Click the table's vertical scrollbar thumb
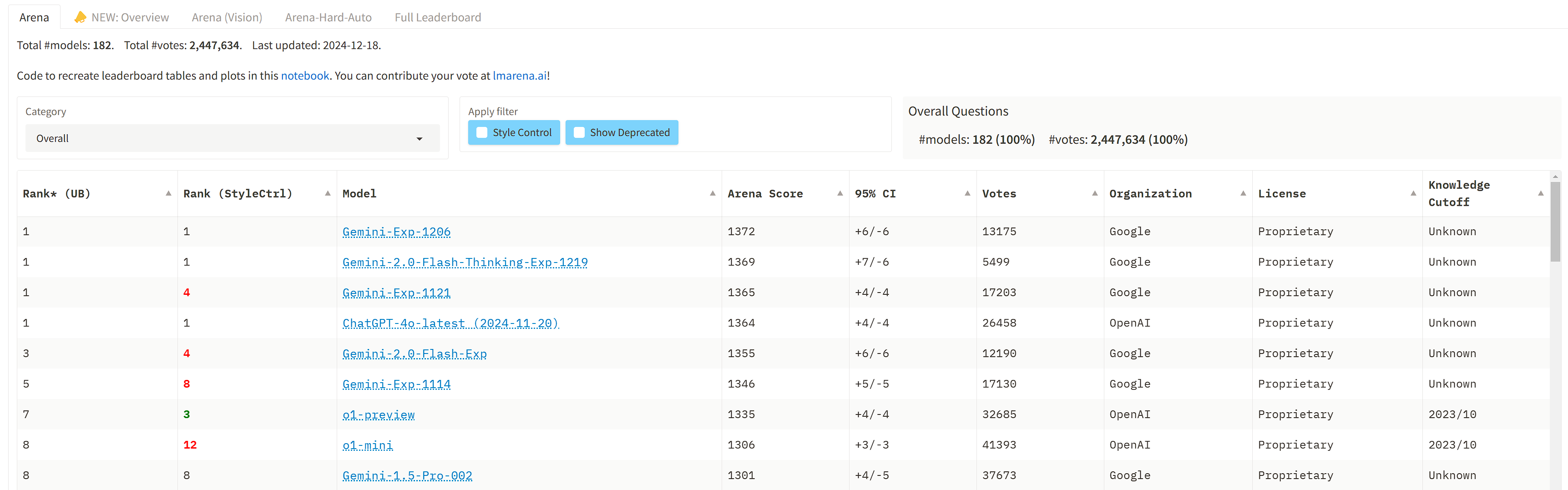The height and width of the screenshot is (490, 1568). 1555,222
